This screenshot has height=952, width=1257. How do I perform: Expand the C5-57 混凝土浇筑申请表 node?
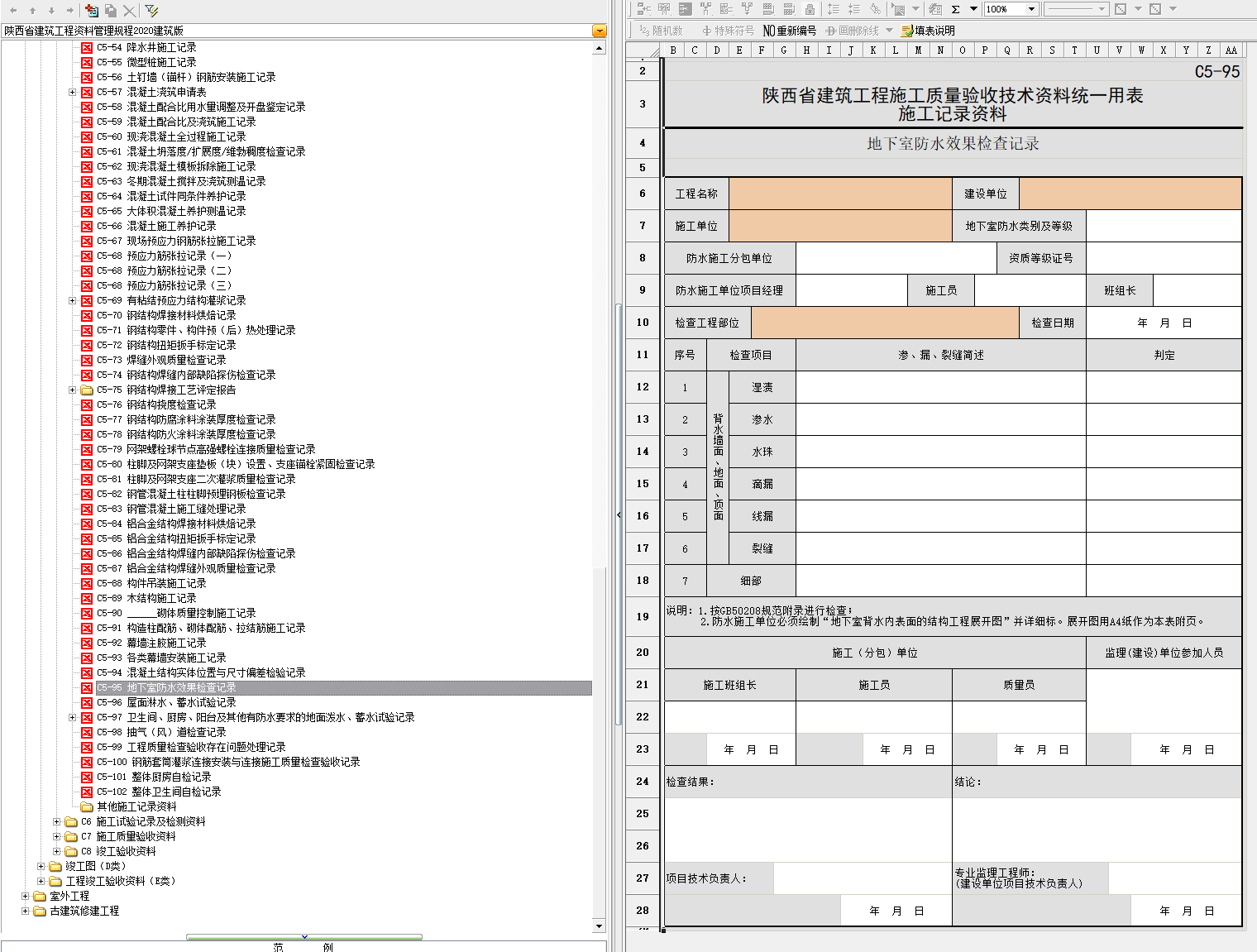[x=72, y=92]
